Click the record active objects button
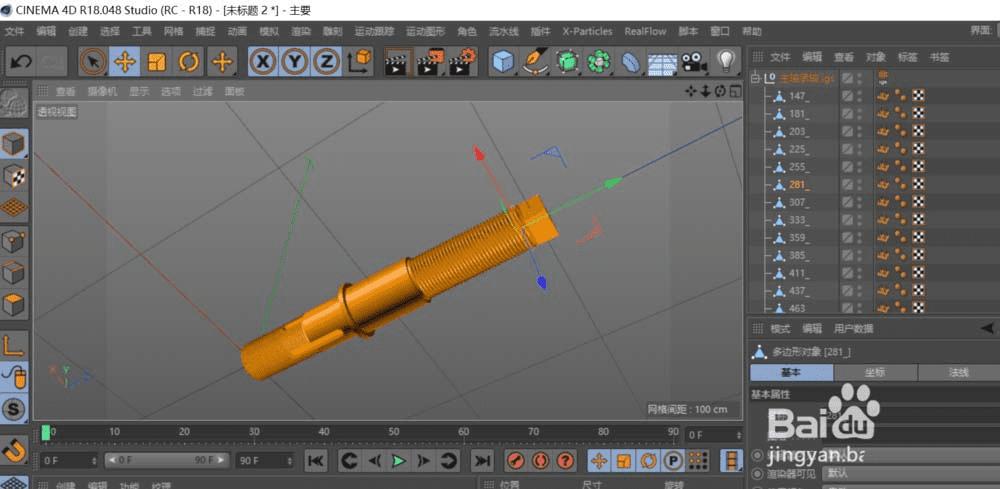This screenshot has height=489, width=1000. (x=515, y=460)
